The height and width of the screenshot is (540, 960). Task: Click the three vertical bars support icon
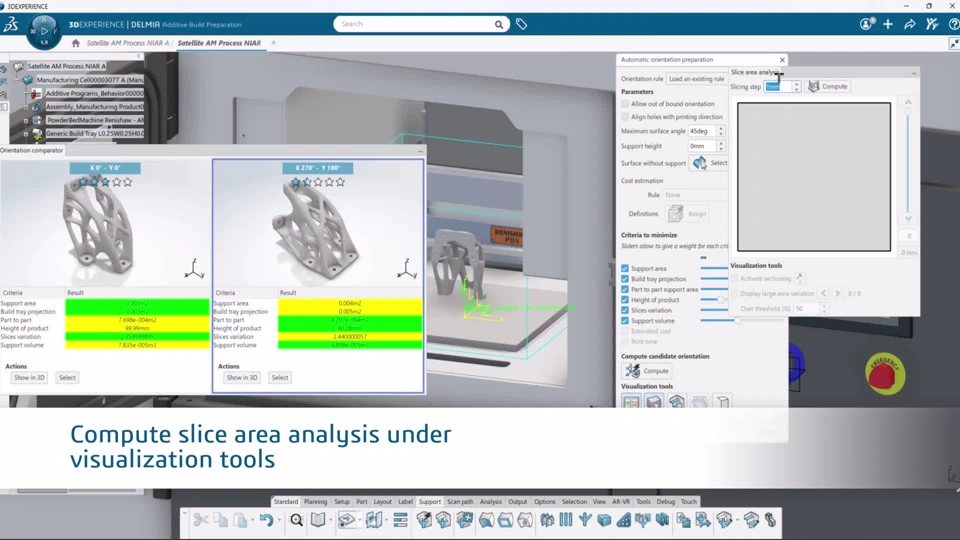click(x=566, y=520)
